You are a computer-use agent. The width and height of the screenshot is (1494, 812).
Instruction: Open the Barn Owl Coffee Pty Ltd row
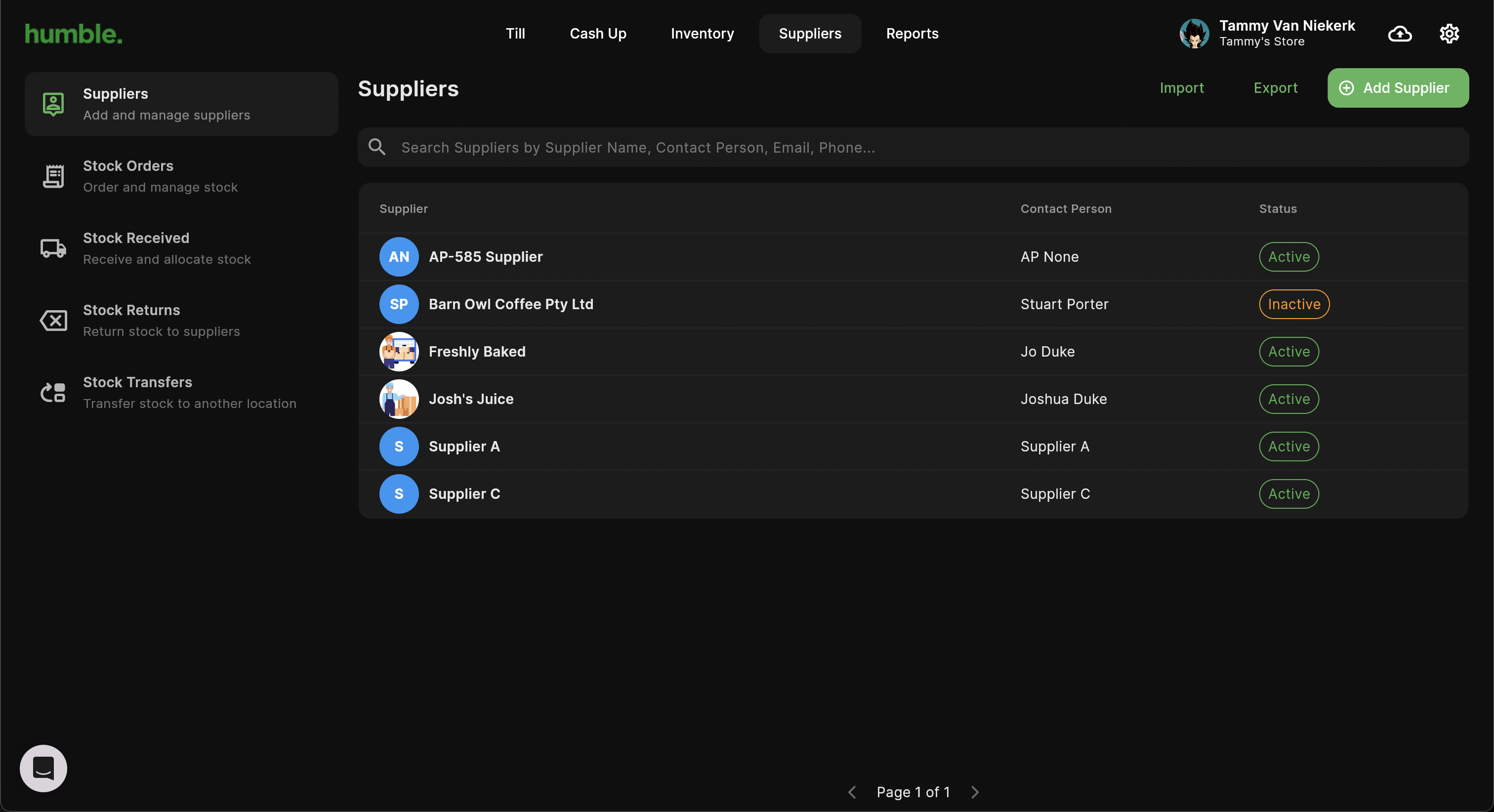coord(913,304)
